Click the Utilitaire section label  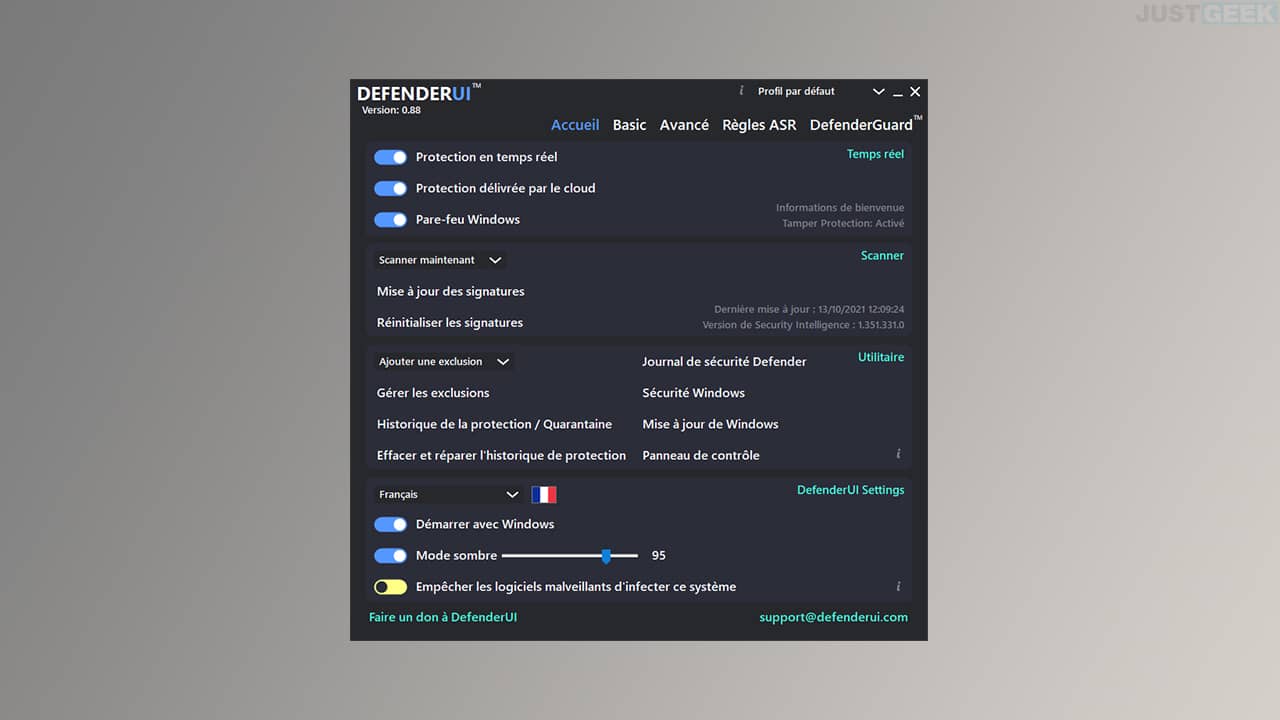point(881,357)
